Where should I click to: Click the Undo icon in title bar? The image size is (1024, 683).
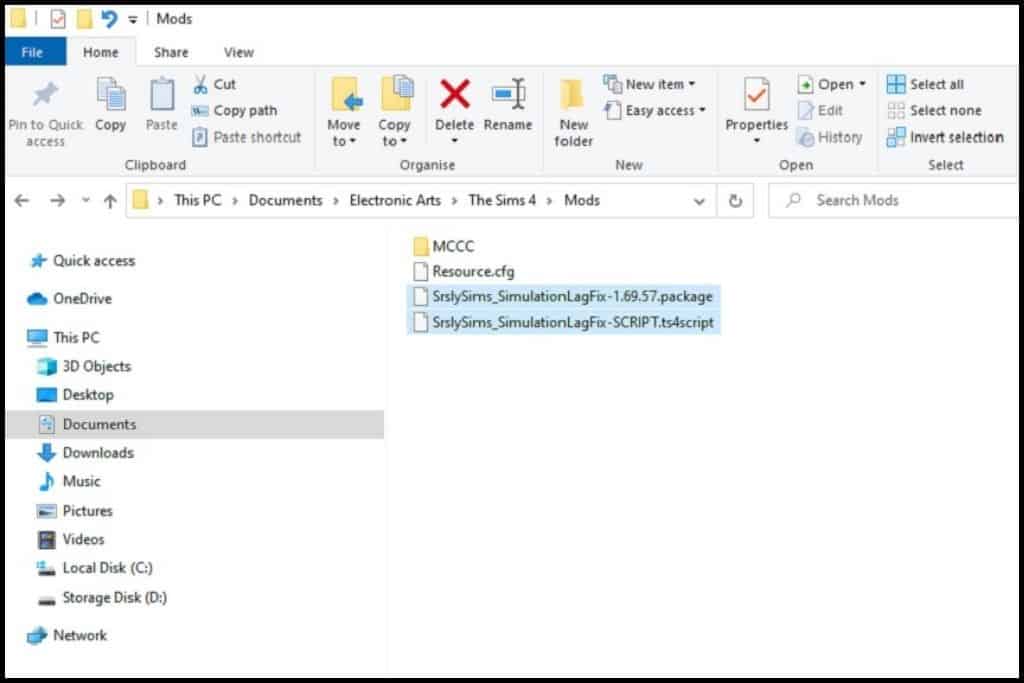tap(109, 19)
